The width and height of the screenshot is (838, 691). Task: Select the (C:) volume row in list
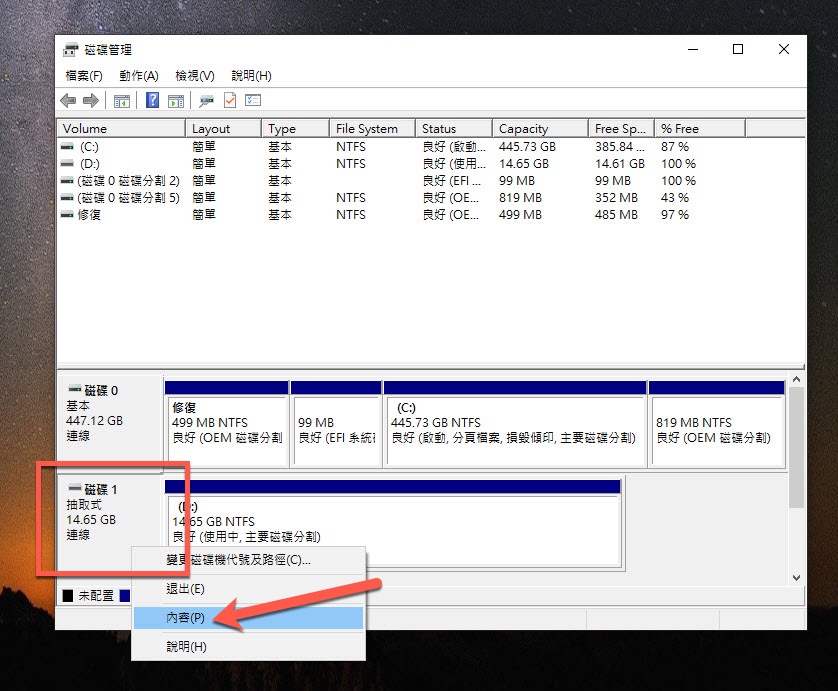coord(90,147)
